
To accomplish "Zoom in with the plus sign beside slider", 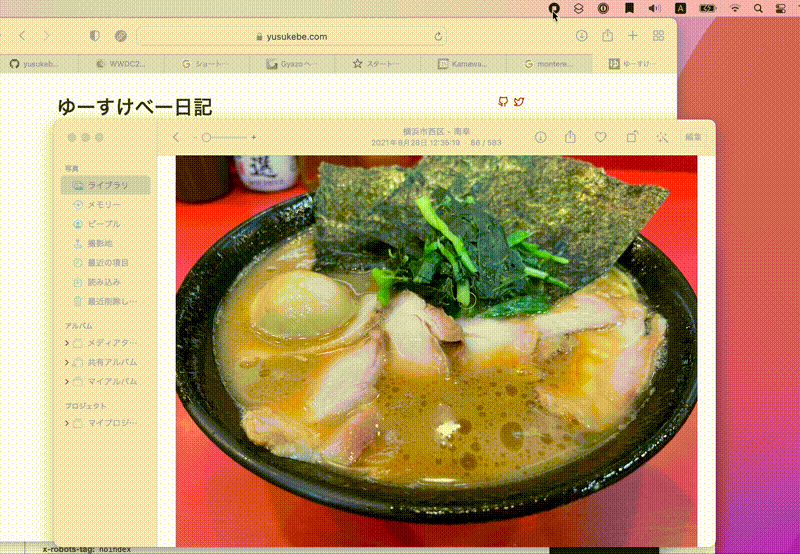I will click(x=254, y=137).
